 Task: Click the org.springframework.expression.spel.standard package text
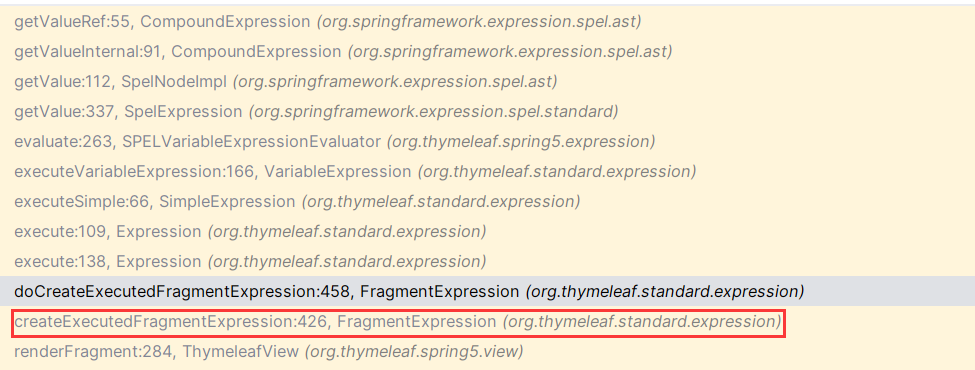pyautogui.click(x=433, y=113)
